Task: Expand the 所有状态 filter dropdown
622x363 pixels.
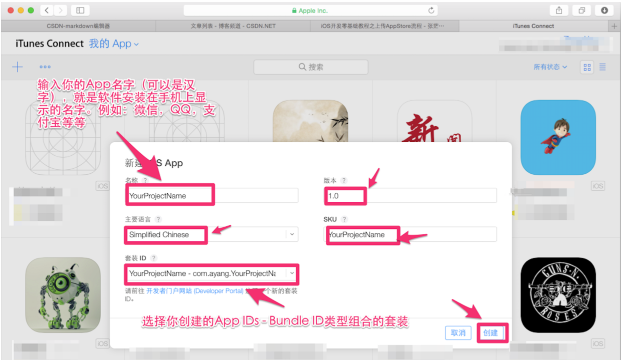Action: tap(550, 67)
